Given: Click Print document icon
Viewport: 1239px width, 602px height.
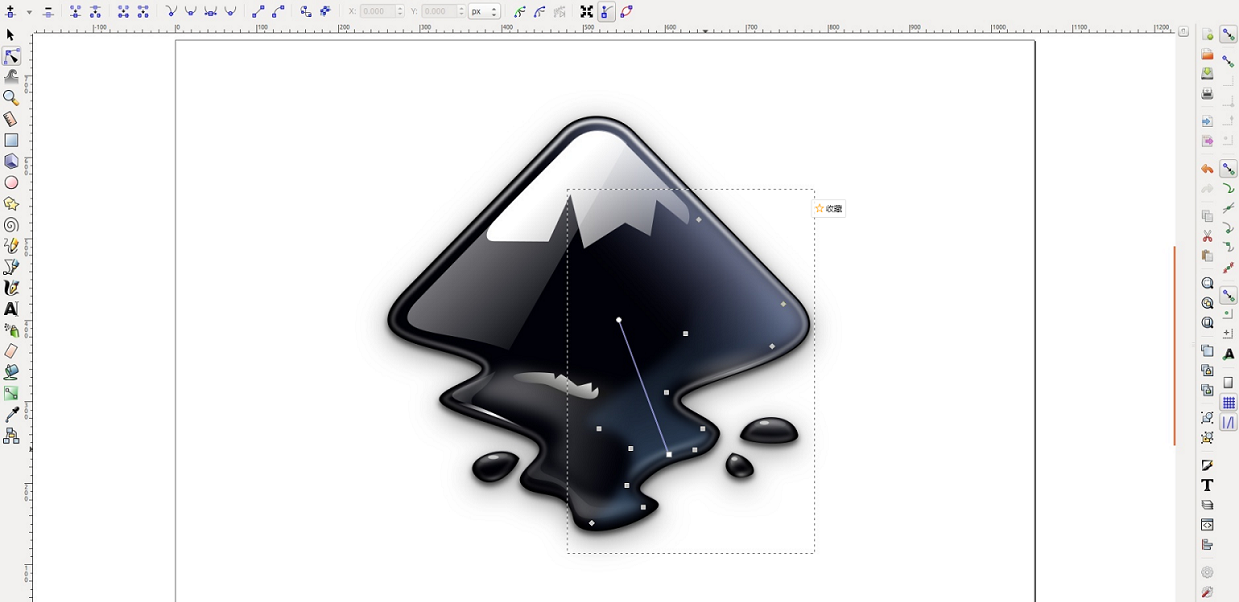Looking at the screenshot, I should tap(1207, 94).
